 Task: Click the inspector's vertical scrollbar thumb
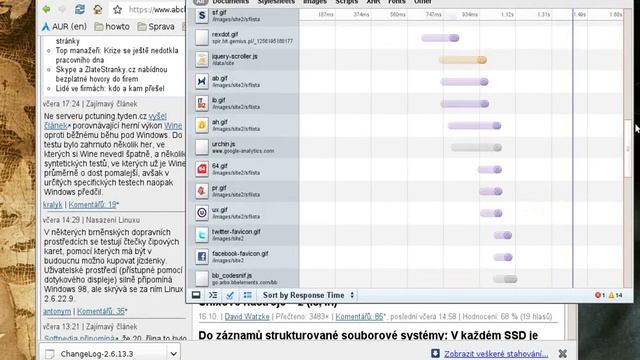click(628, 149)
